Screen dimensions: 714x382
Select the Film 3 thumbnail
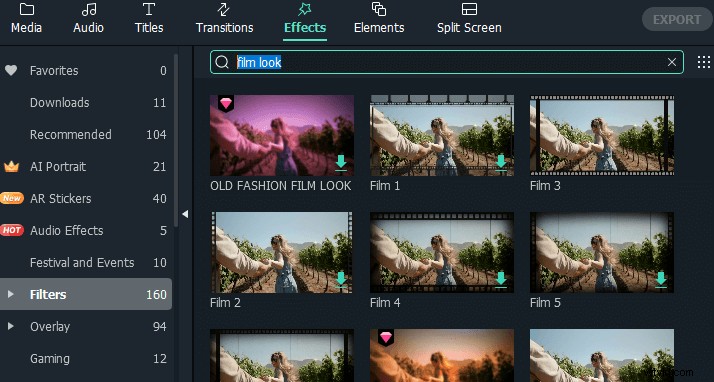coord(602,135)
